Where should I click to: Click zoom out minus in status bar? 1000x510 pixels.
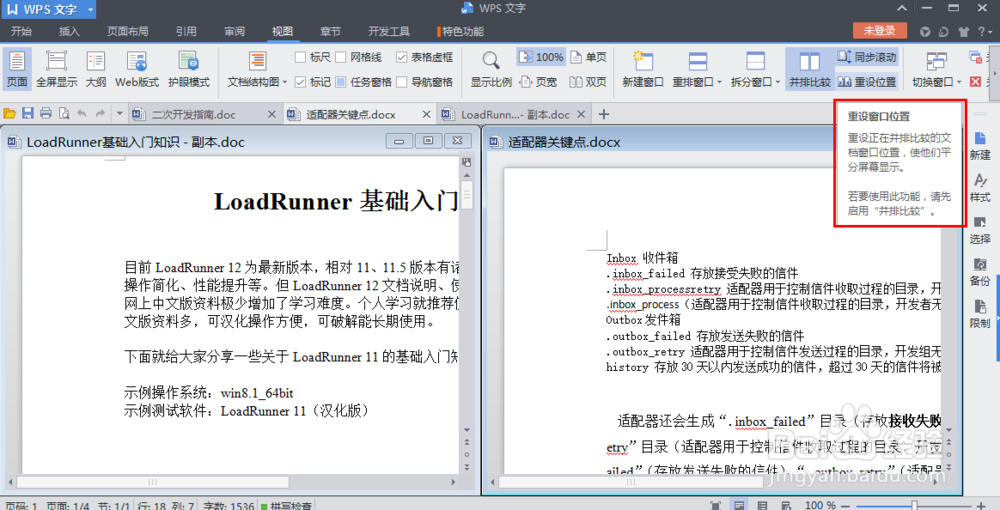click(x=846, y=506)
